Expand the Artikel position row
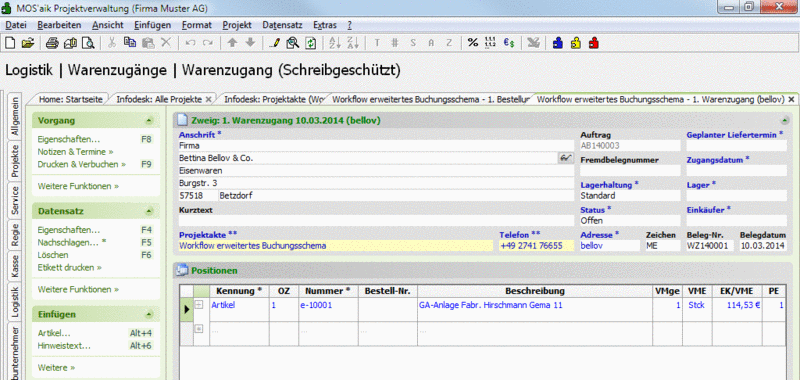This screenshot has height=380, width=800. [199, 305]
